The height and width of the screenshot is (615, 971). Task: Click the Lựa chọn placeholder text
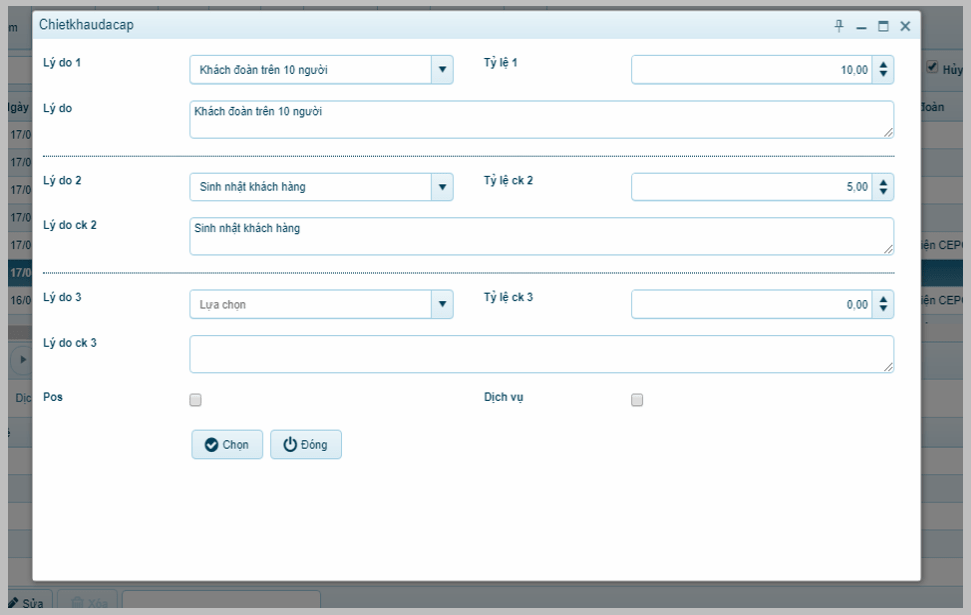pyautogui.click(x=222, y=305)
